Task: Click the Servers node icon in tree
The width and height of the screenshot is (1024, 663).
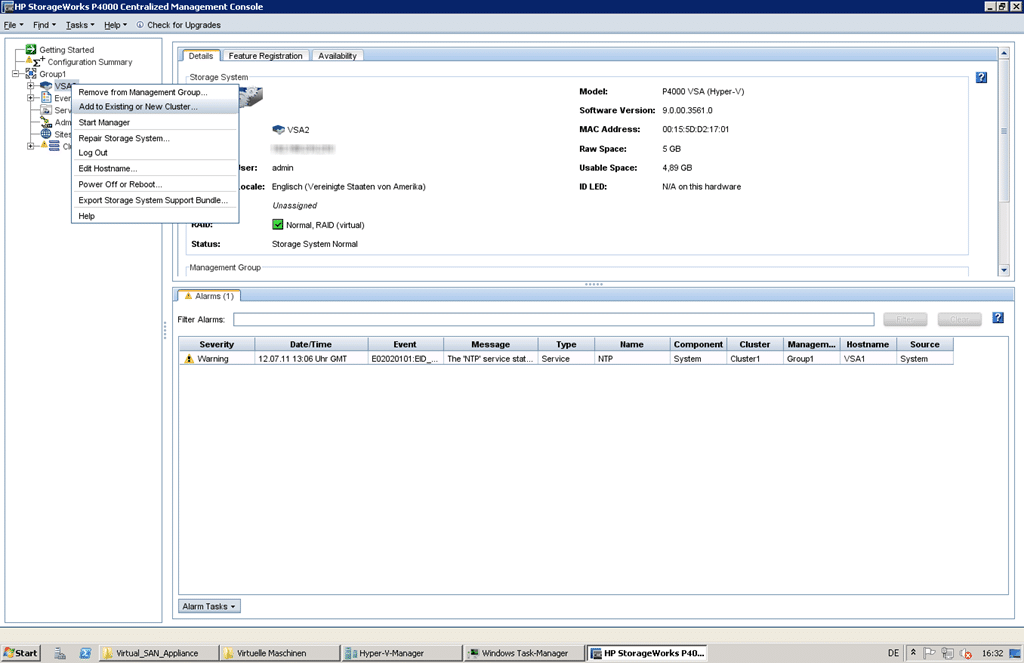Action: [x=46, y=110]
